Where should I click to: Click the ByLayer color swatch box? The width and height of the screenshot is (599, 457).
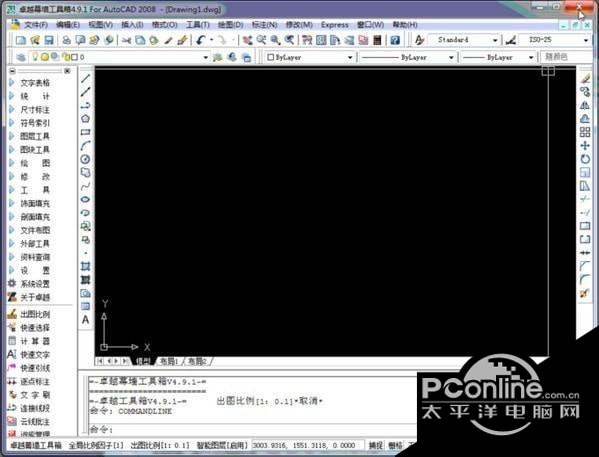(x=270, y=57)
